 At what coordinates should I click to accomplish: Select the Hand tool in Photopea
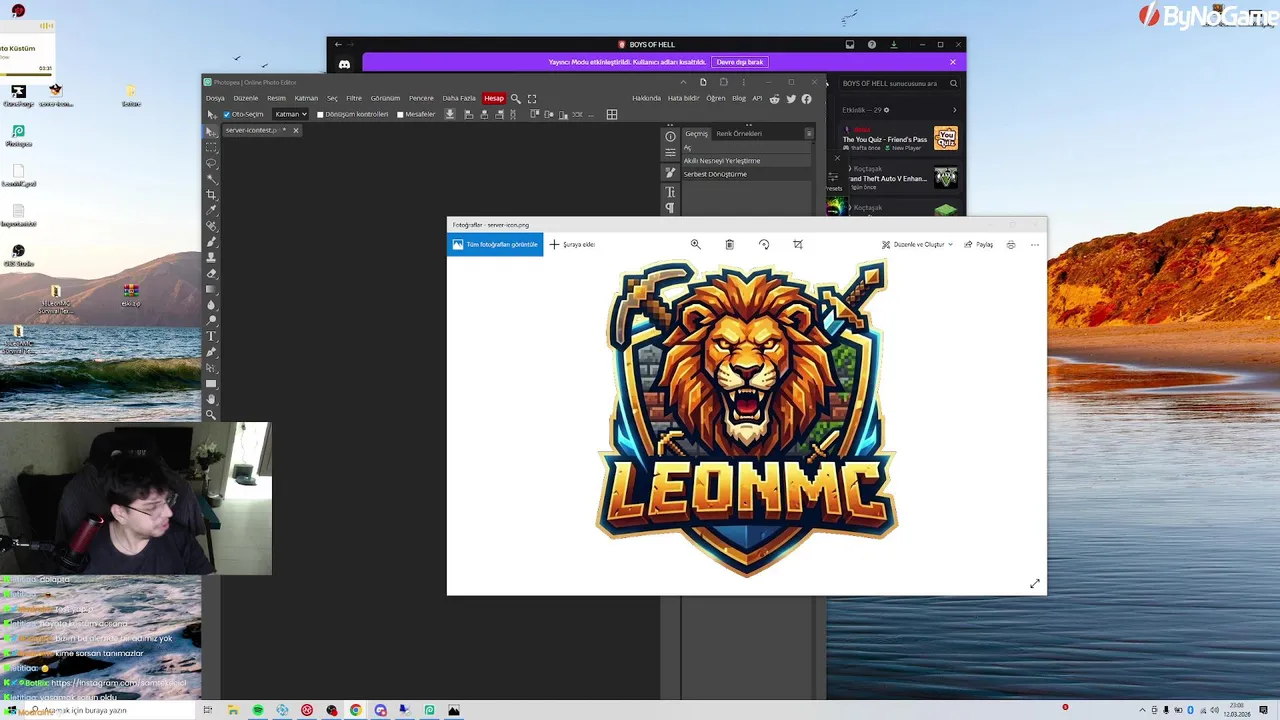coord(211,399)
